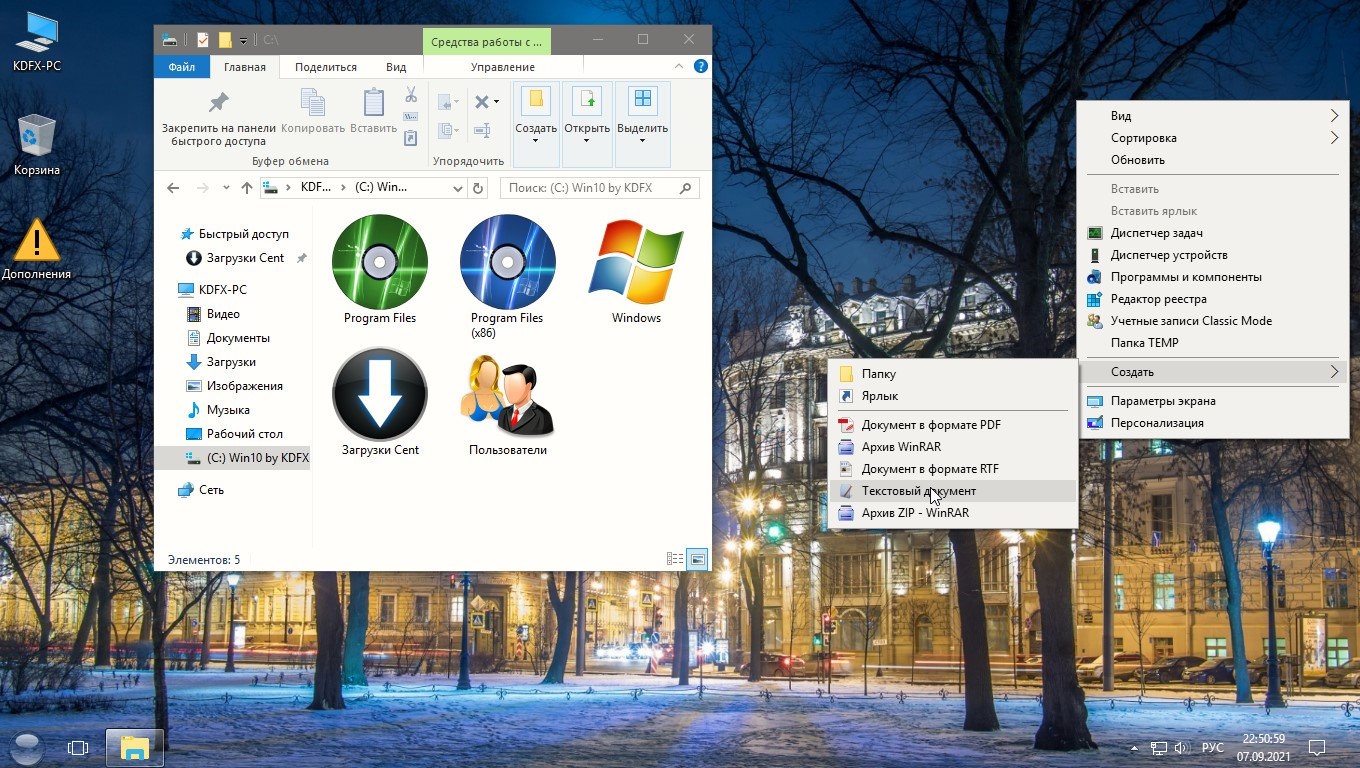Go back with the left arrow button
The width and height of the screenshot is (1360, 768).
pyautogui.click(x=173, y=188)
